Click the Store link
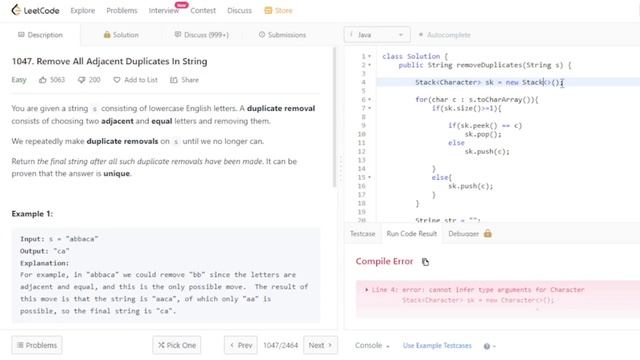 pyautogui.click(x=283, y=11)
